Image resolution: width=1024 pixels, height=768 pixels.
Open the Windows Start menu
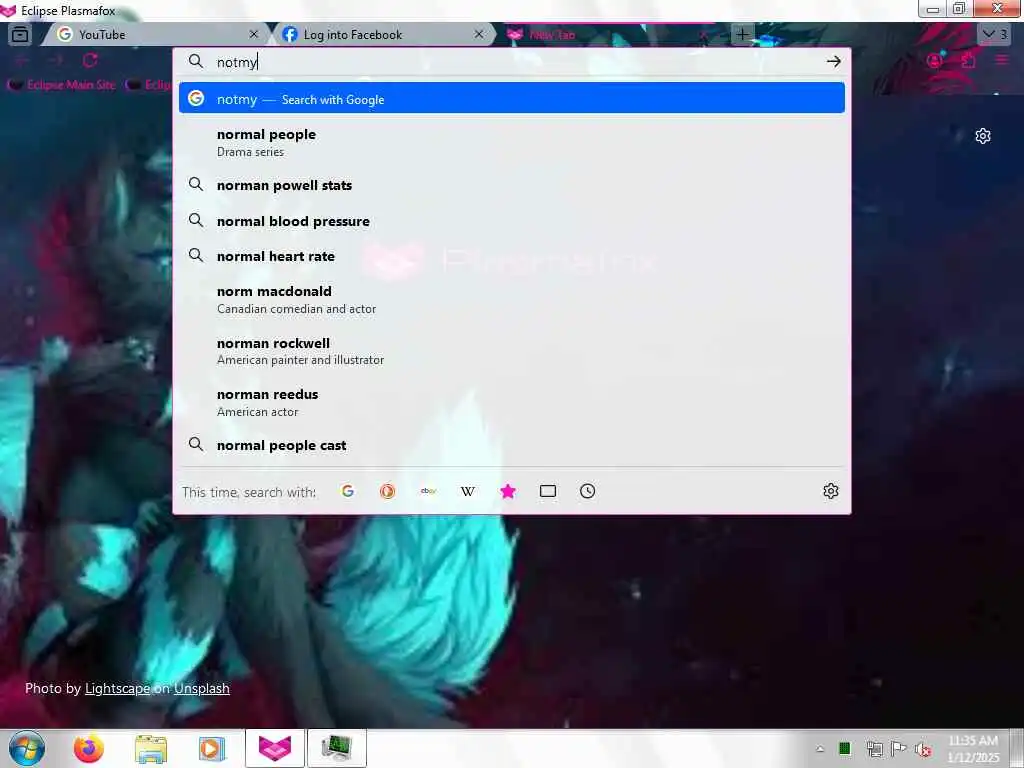point(27,748)
